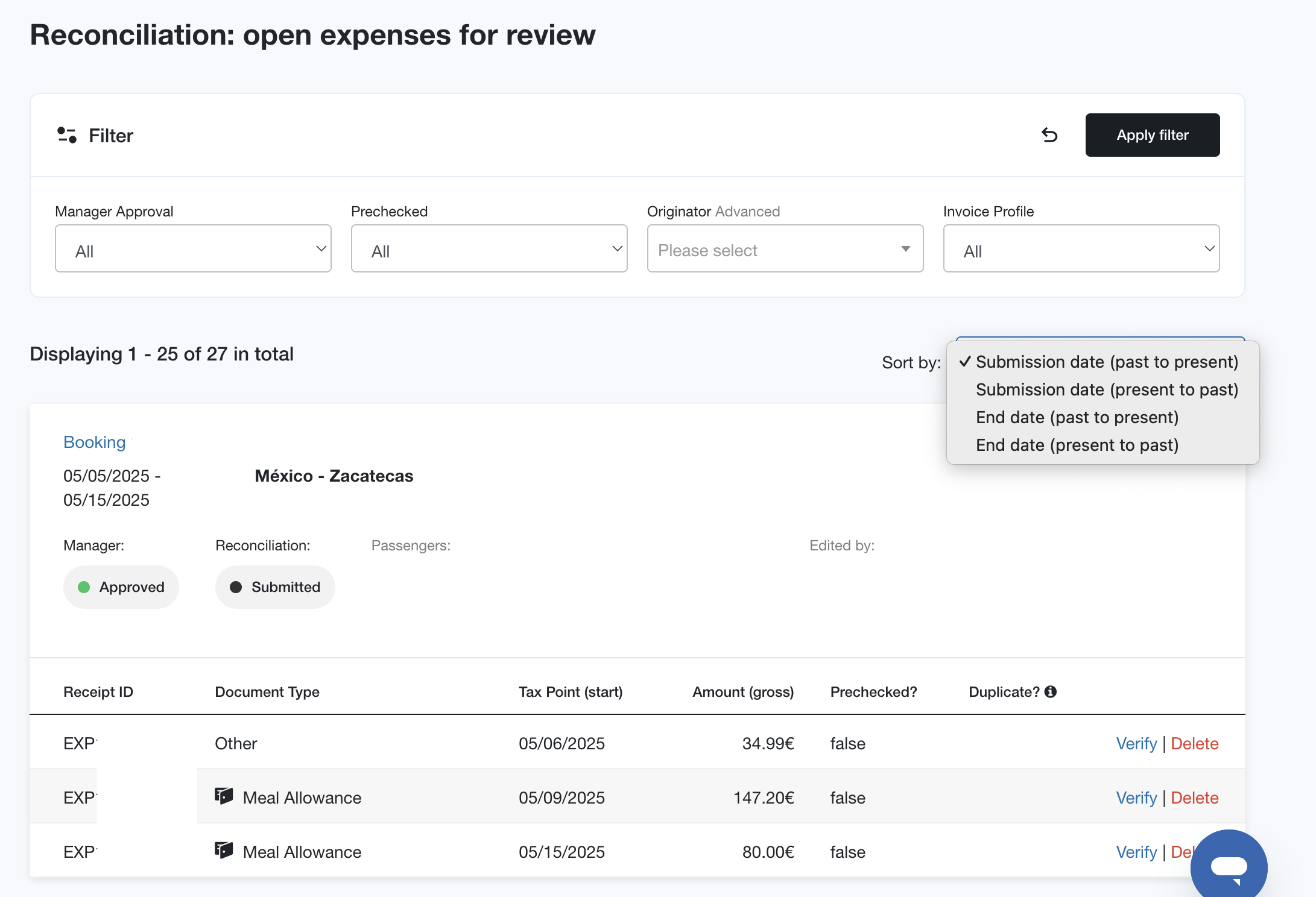Click the Filter heading
The width and height of the screenshot is (1316, 897).
pyautogui.click(x=111, y=135)
